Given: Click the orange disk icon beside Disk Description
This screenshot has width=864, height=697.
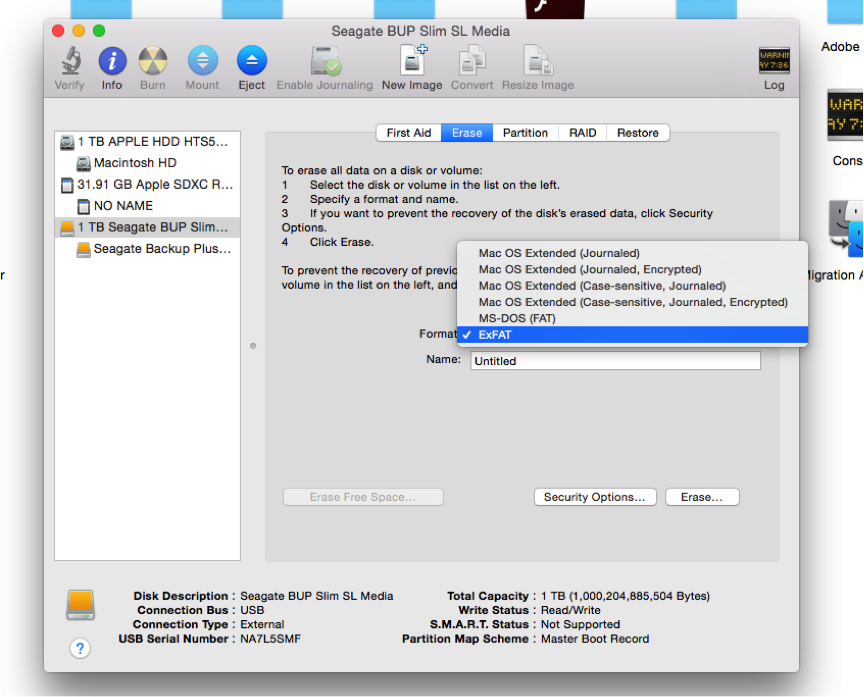Looking at the screenshot, I should (80, 605).
